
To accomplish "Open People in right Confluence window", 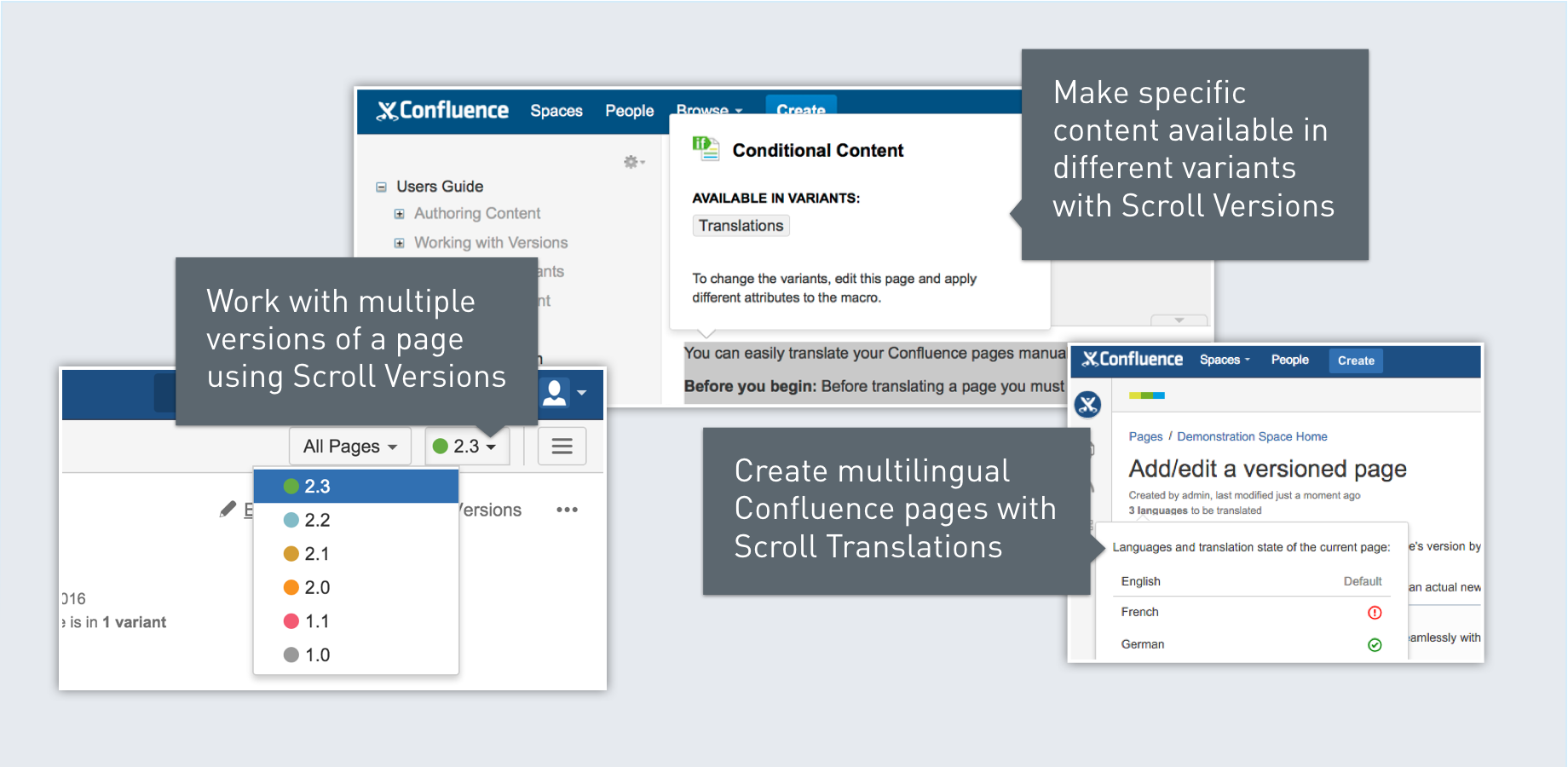I will pyautogui.click(x=1289, y=360).
